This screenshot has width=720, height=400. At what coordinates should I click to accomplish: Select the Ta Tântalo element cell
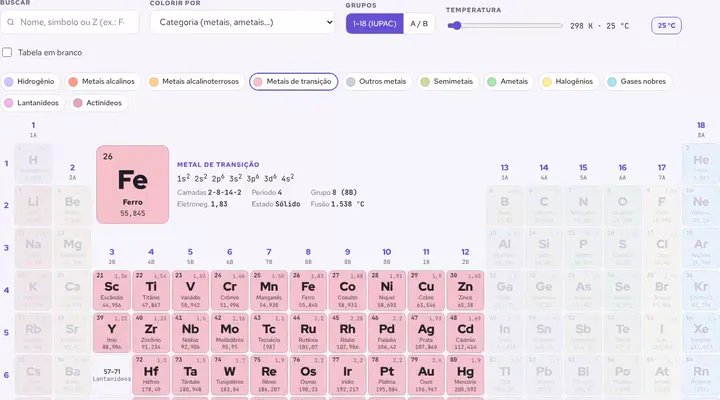(190, 375)
